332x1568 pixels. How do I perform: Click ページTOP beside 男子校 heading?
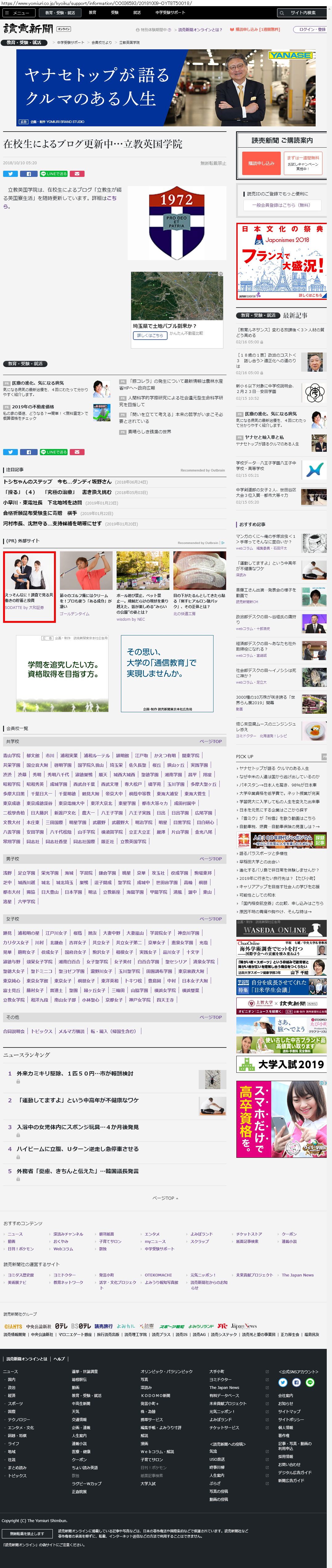211,860
